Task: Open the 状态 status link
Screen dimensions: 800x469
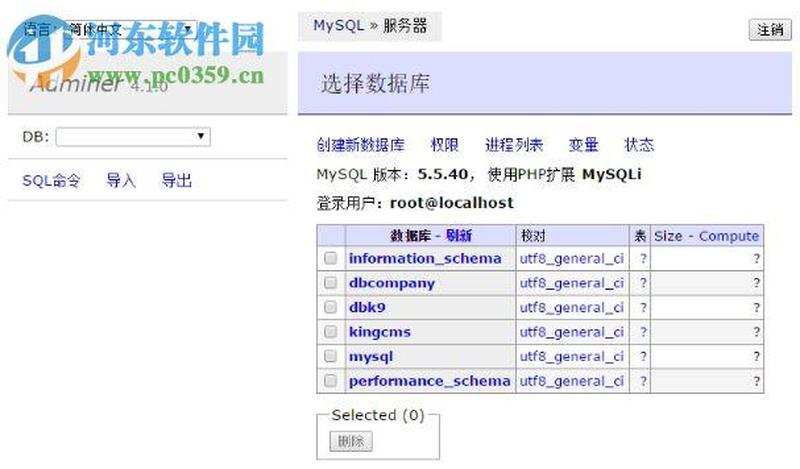Action: (639, 145)
